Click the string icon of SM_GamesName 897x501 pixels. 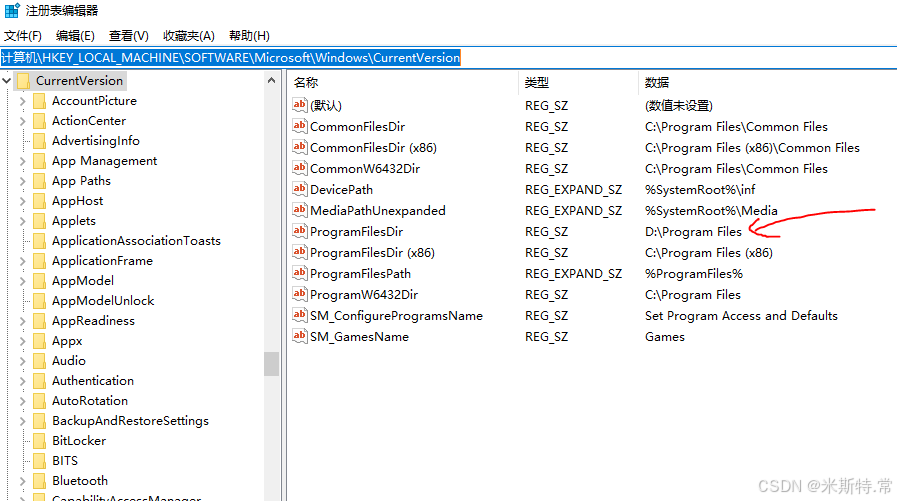tap(299, 336)
